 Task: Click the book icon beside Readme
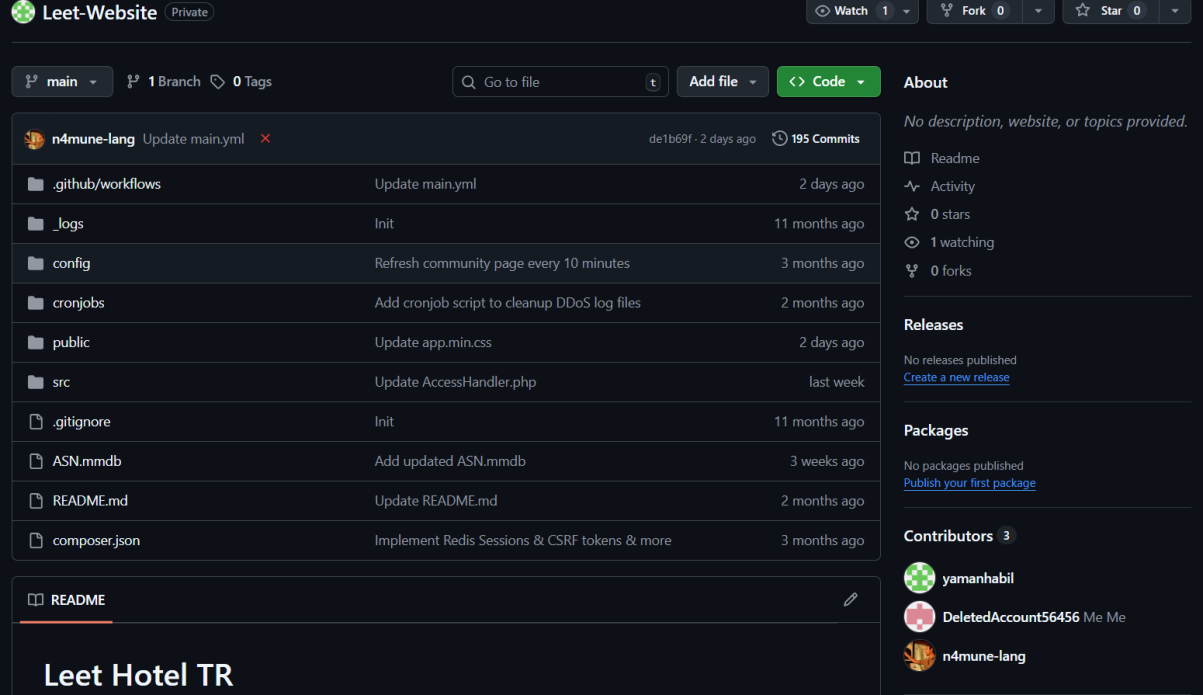coord(911,158)
